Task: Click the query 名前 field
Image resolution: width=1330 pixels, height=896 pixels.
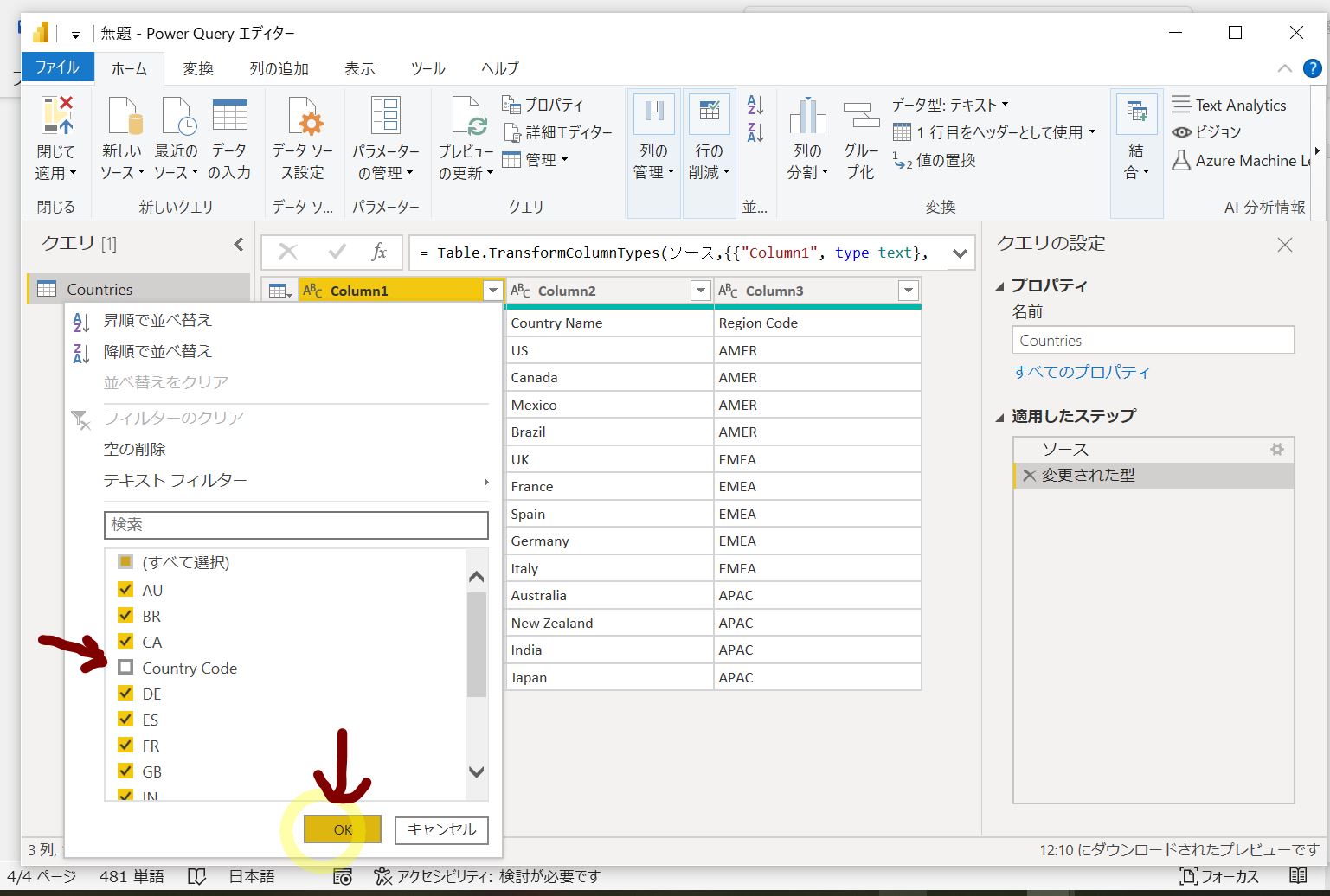Action: point(1153,340)
